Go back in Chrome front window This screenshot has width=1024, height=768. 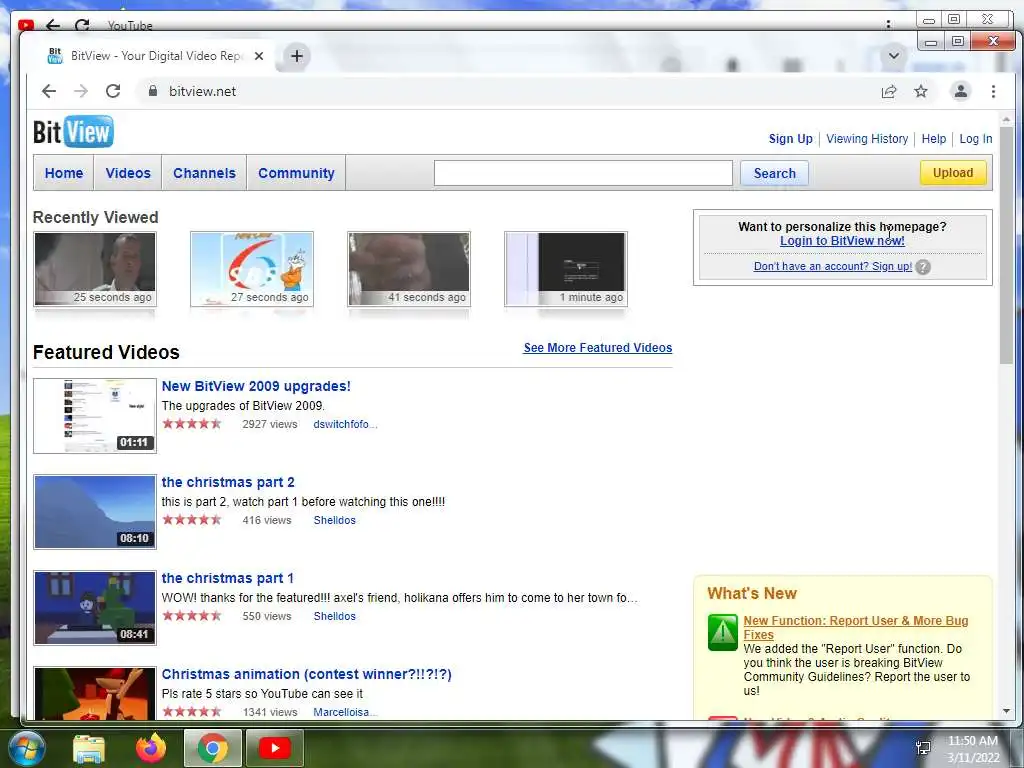point(49,91)
